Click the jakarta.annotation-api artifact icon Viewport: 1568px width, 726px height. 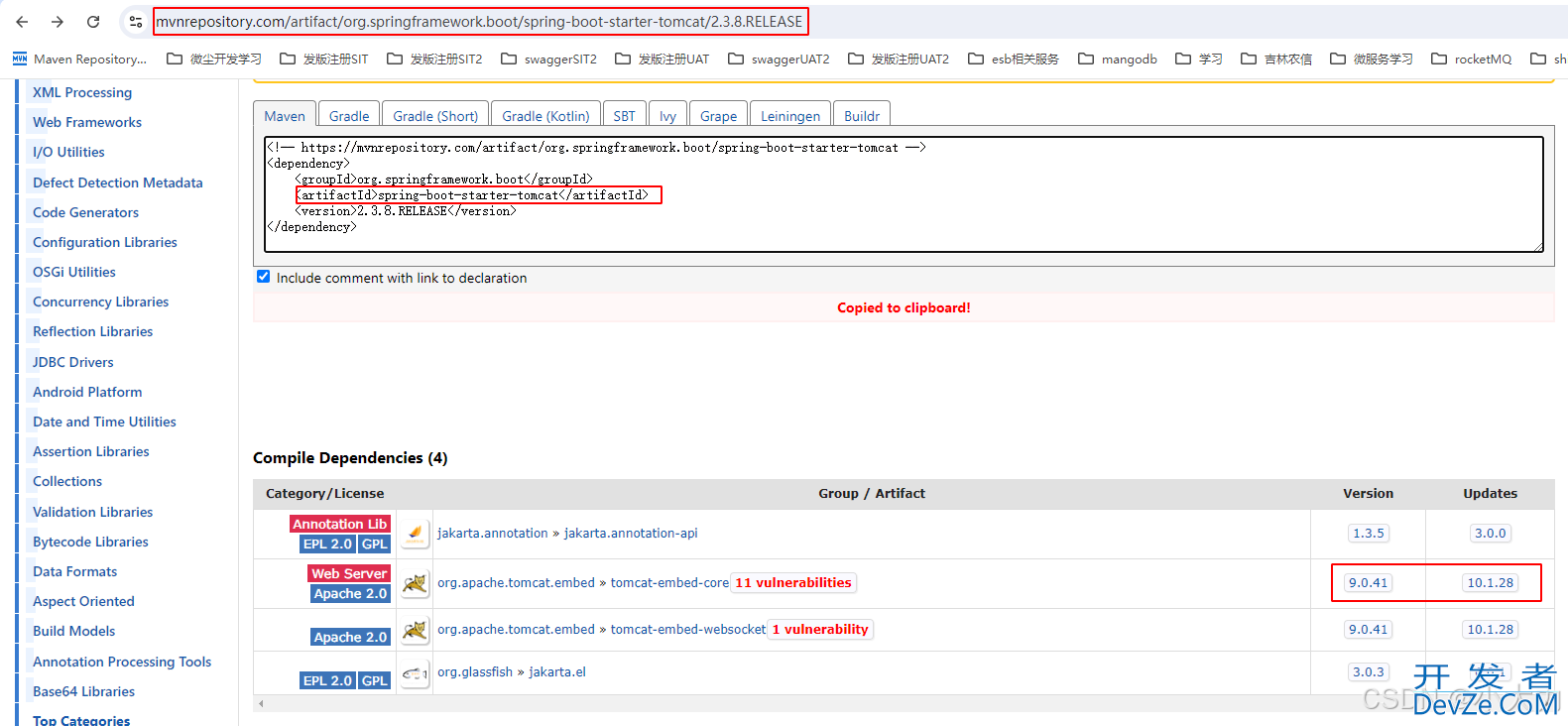click(x=415, y=534)
